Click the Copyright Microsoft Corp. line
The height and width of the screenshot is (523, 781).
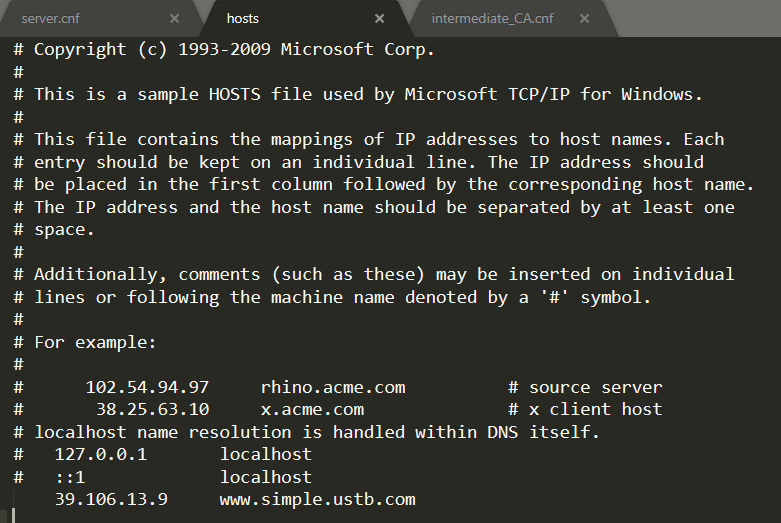[234, 48]
